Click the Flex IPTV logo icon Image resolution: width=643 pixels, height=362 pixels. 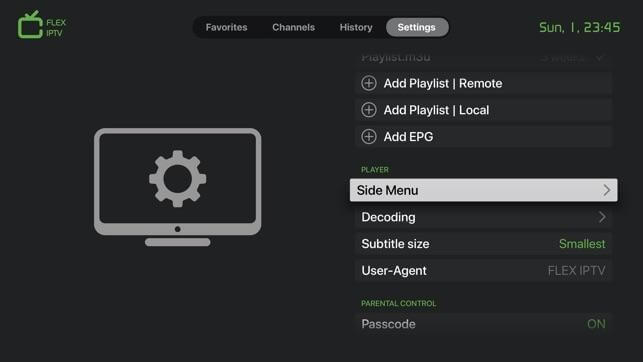pyautogui.click(x=30, y=25)
